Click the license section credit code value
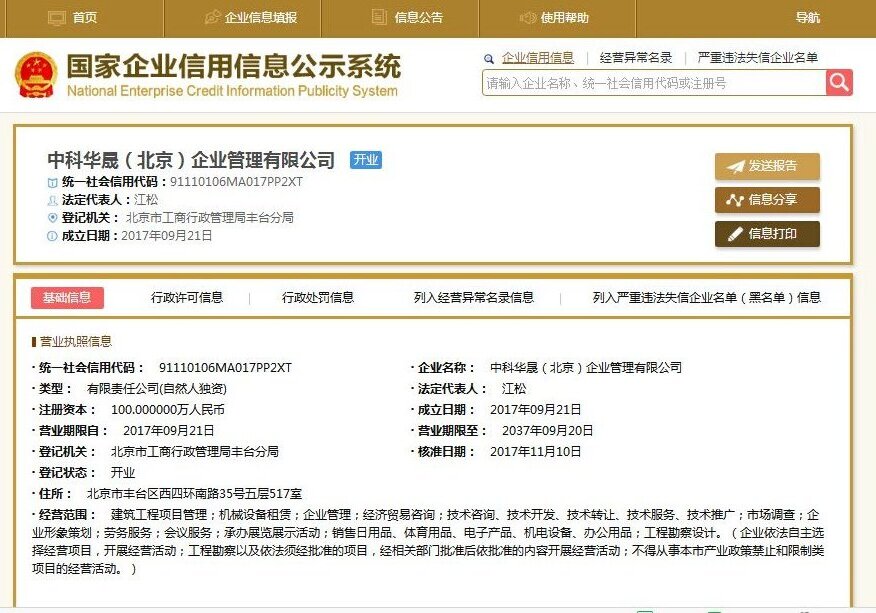The image size is (876, 613). pyautogui.click(x=225, y=368)
